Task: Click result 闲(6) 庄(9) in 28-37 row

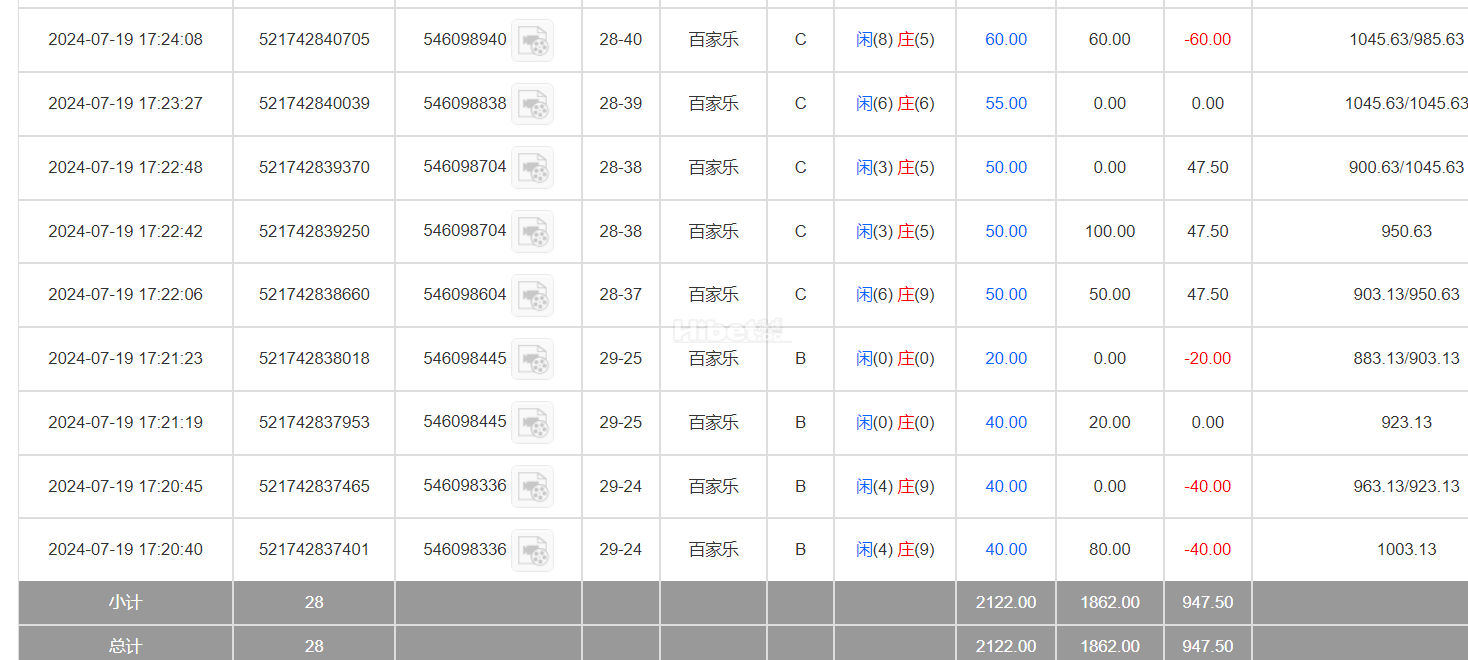Action: click(895, 295)
